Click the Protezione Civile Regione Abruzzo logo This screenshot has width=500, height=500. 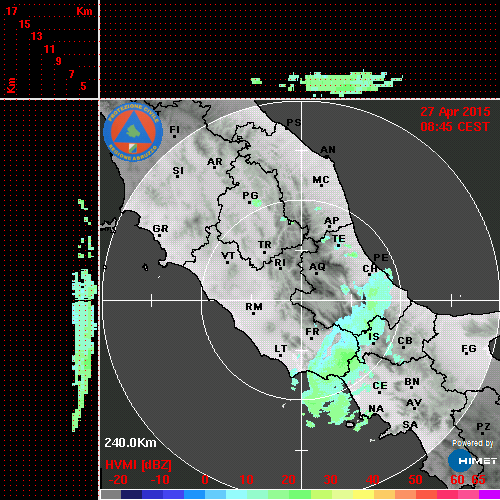(133, 132)
